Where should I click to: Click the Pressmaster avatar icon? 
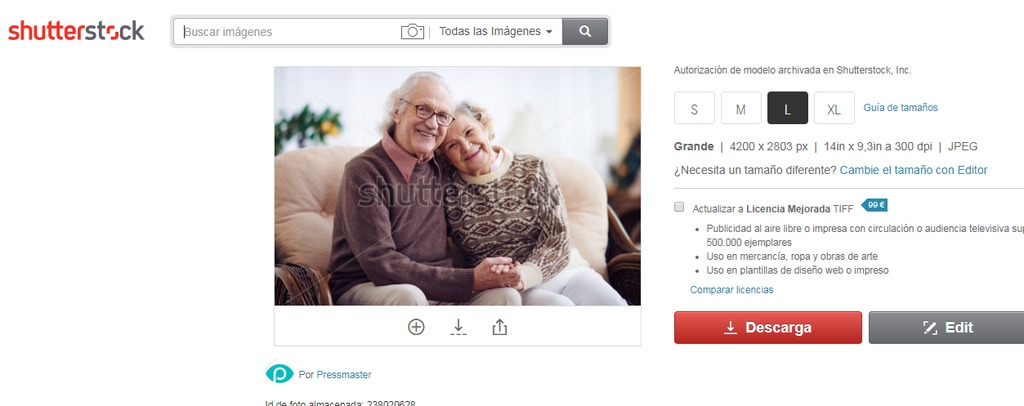[x=280, y=374]
